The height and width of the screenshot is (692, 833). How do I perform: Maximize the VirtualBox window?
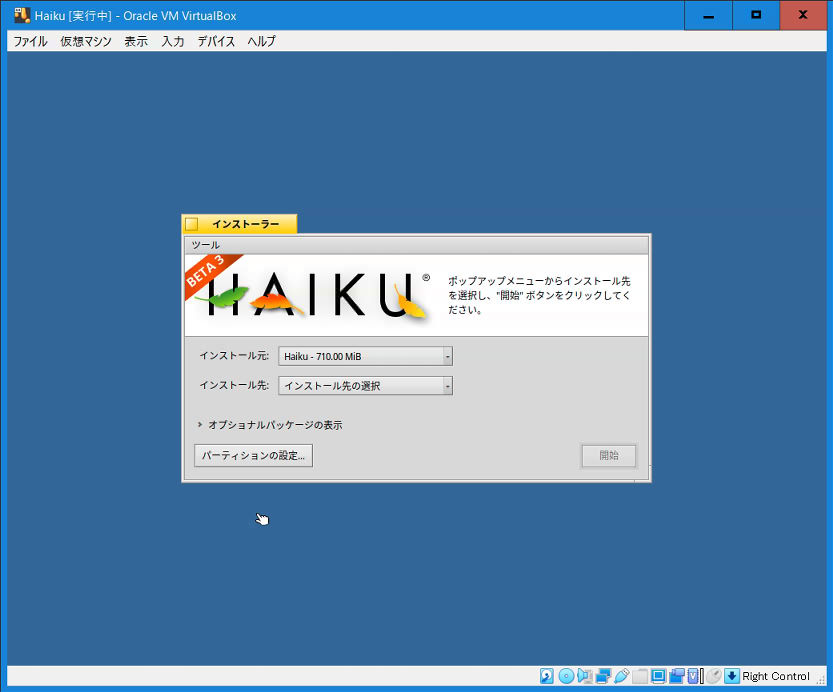coord(756,15)
